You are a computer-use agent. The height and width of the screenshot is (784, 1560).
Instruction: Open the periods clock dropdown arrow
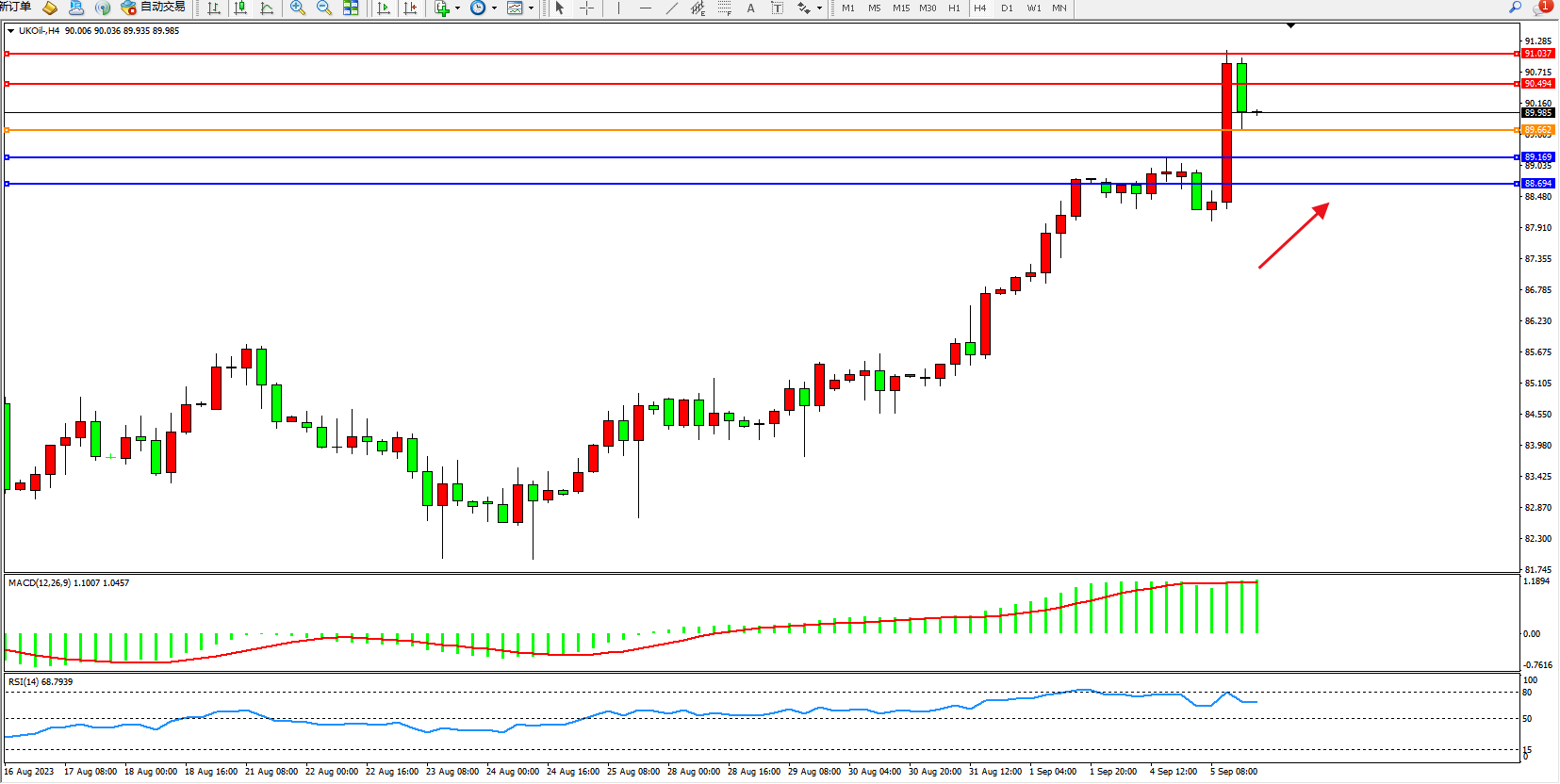[x=494, y=8]
